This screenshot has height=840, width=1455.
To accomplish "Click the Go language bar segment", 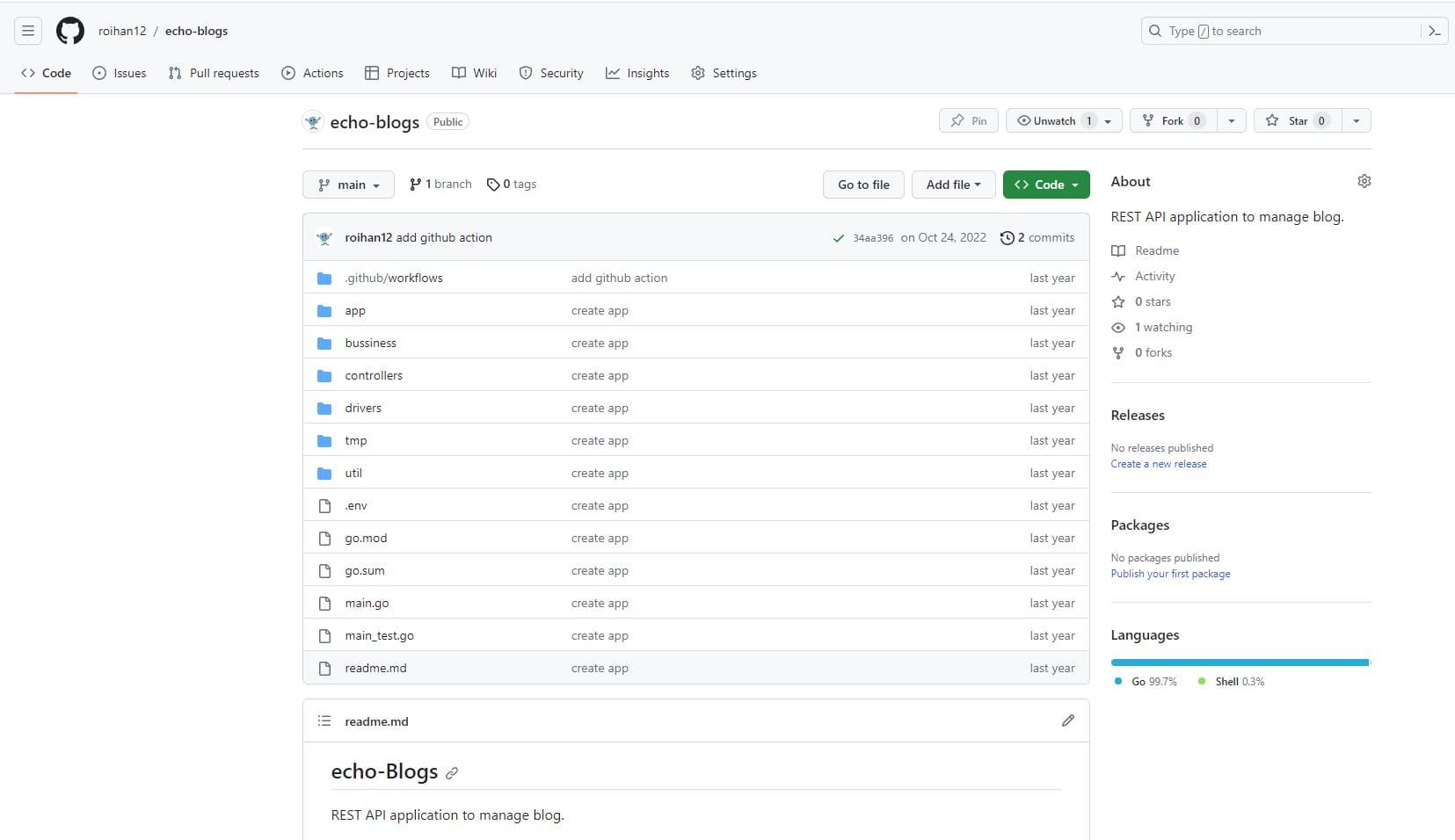I will tap(1239, 663).
